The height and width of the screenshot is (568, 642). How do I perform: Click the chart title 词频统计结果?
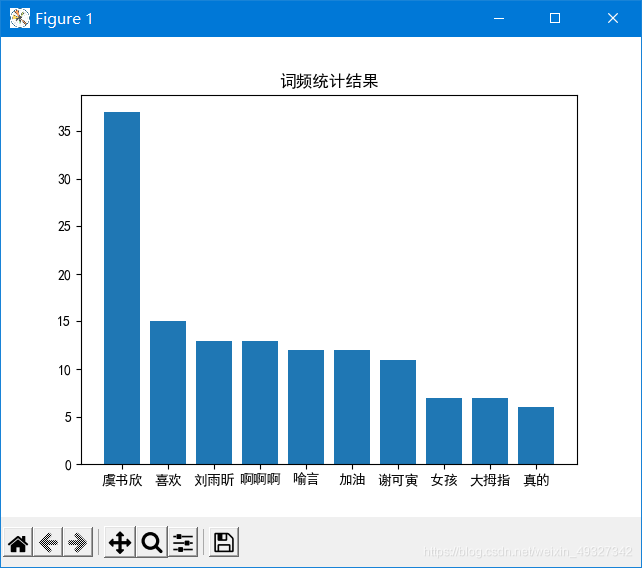[x=329, y=81]
